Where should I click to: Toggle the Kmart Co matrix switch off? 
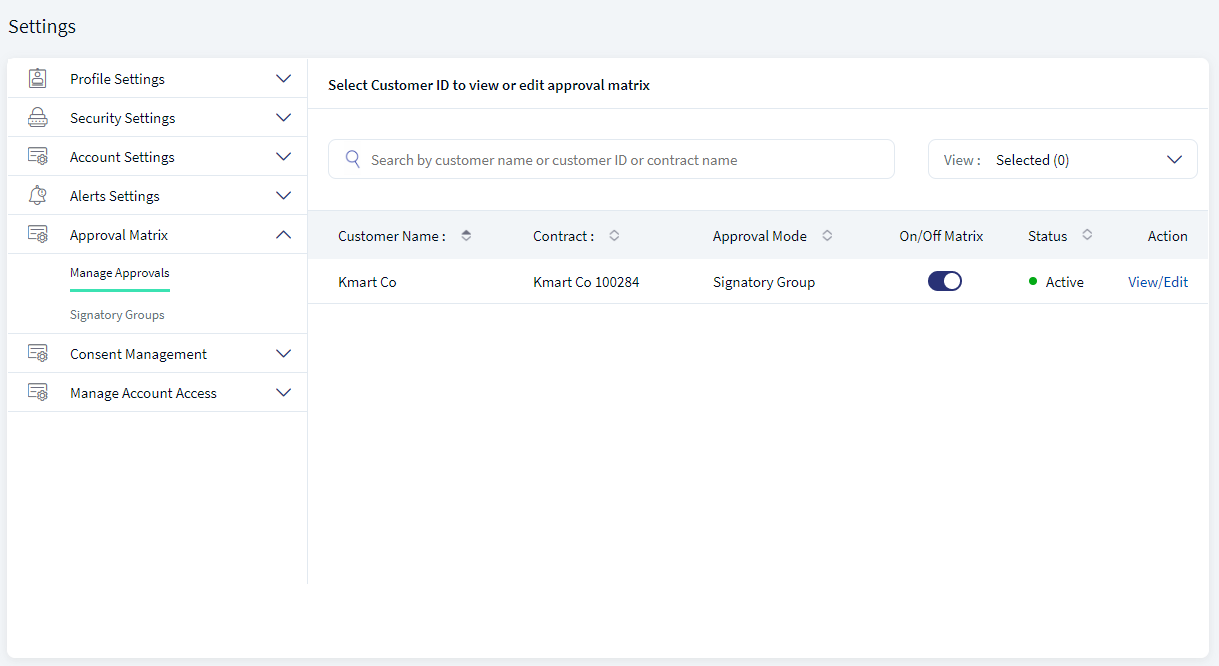945,281
